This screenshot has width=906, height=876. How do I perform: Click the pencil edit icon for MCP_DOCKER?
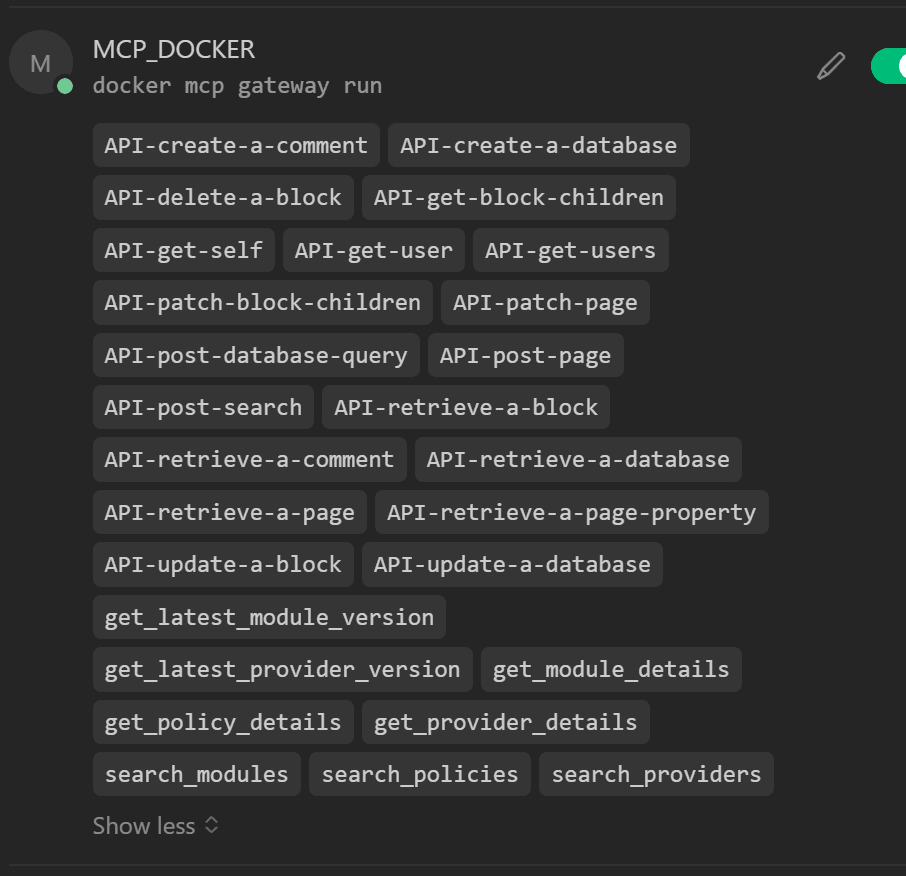tap(830, 67)
